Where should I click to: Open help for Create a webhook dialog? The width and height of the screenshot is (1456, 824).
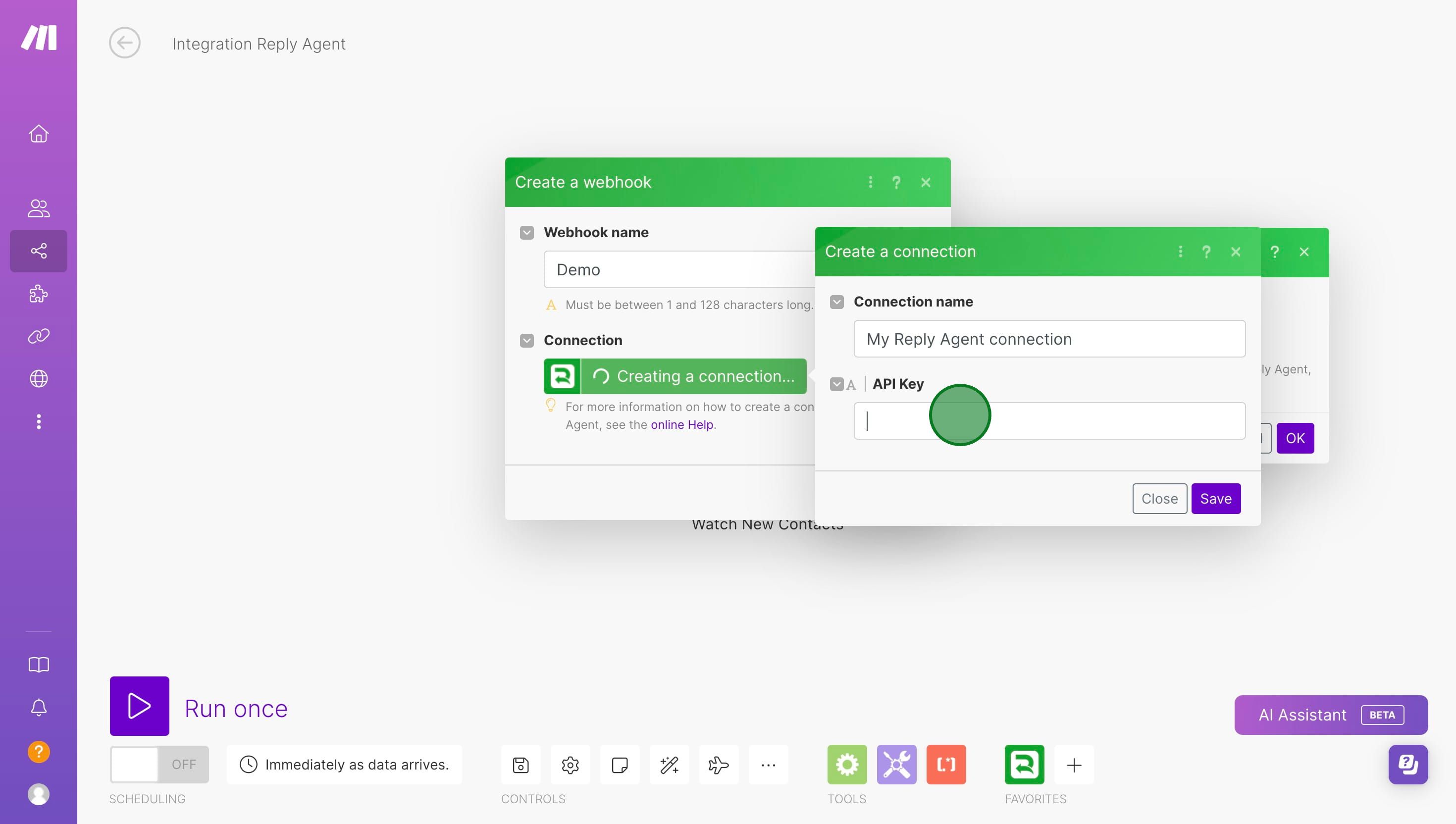[x=896, y=182]
